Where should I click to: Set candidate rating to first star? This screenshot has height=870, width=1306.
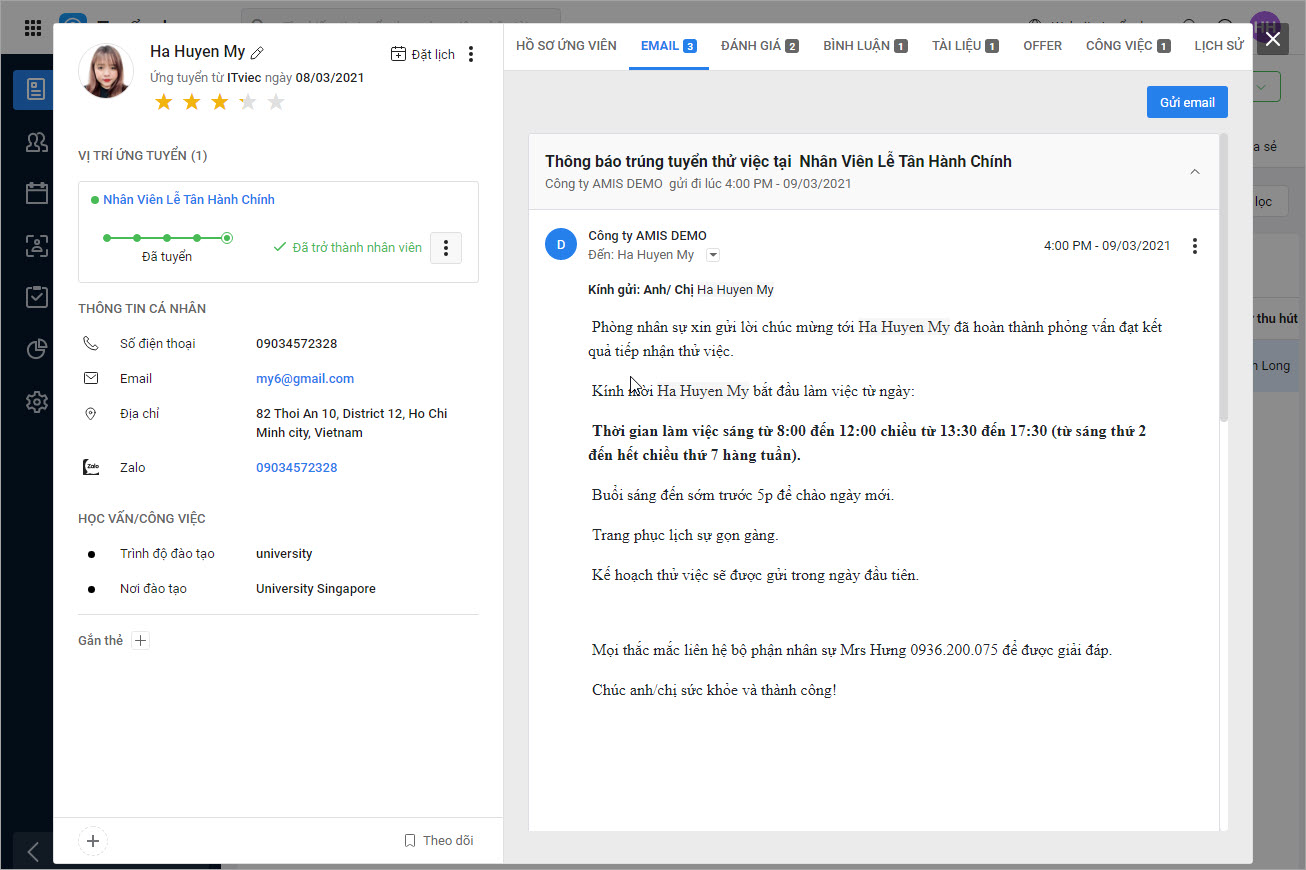pyautogui.click(x=164, y=102)
